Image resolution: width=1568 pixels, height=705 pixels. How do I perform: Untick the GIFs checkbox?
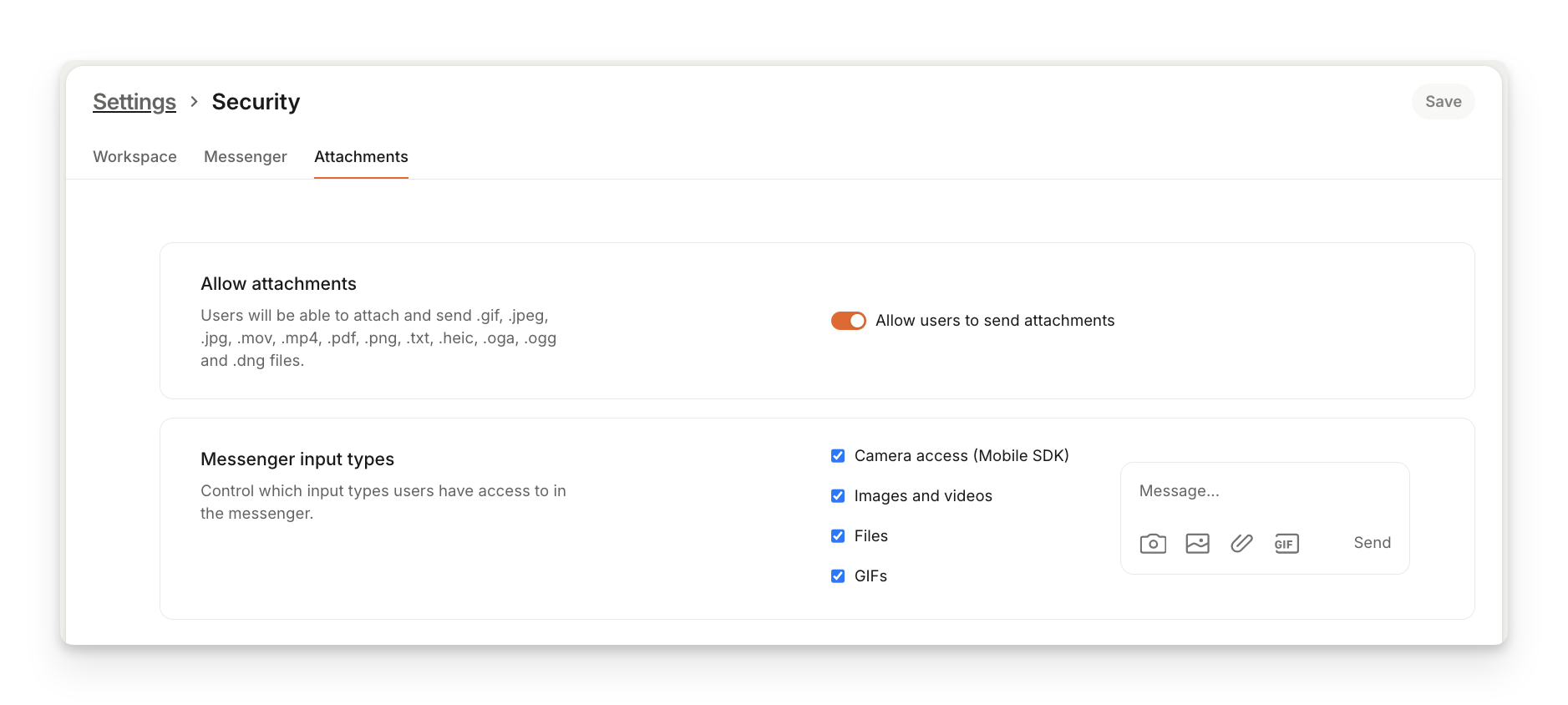pos(838,576)
